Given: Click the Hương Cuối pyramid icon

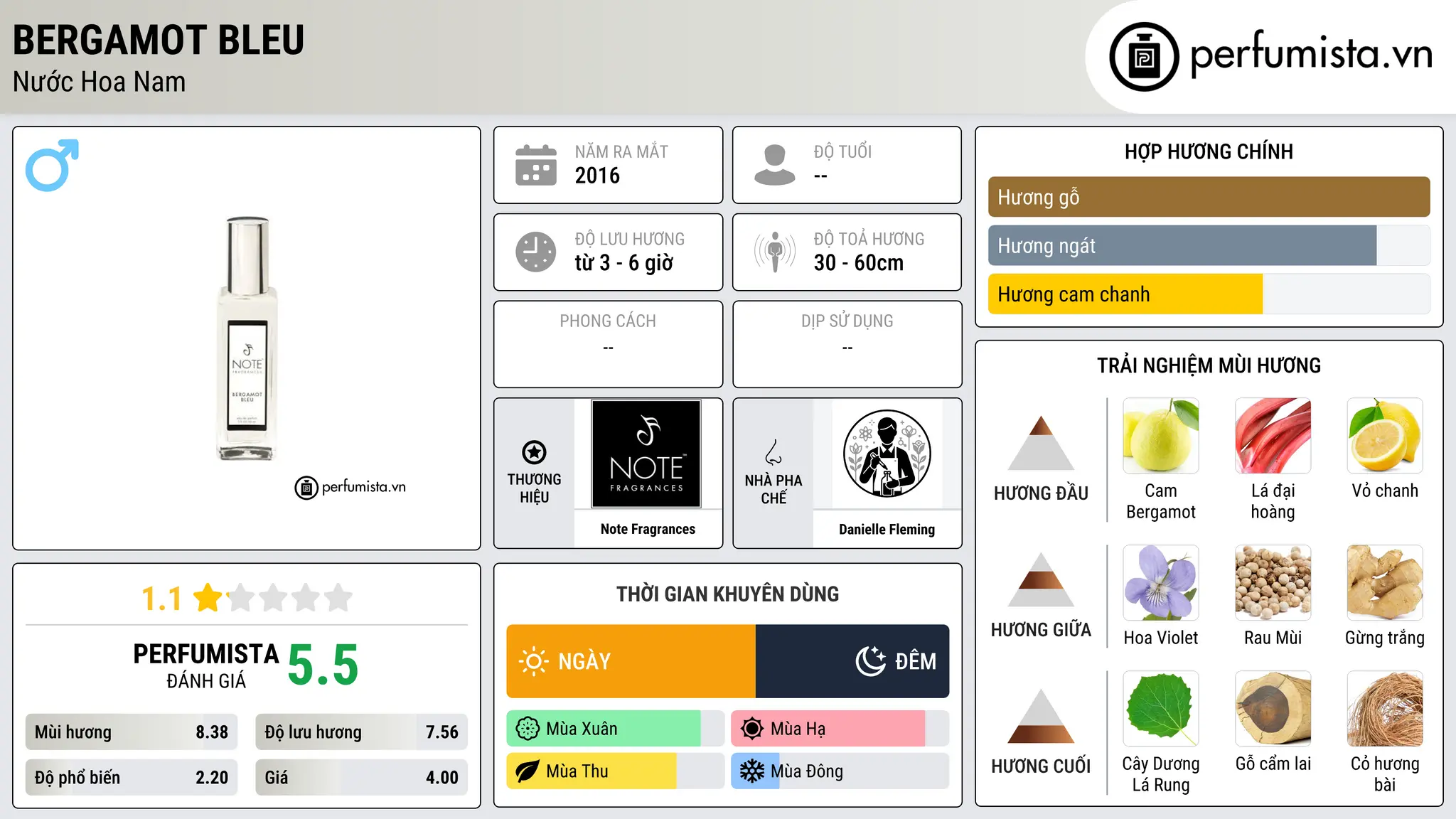Looking at the screenshot, I should pyautogui.click(x=1041, y=716).
